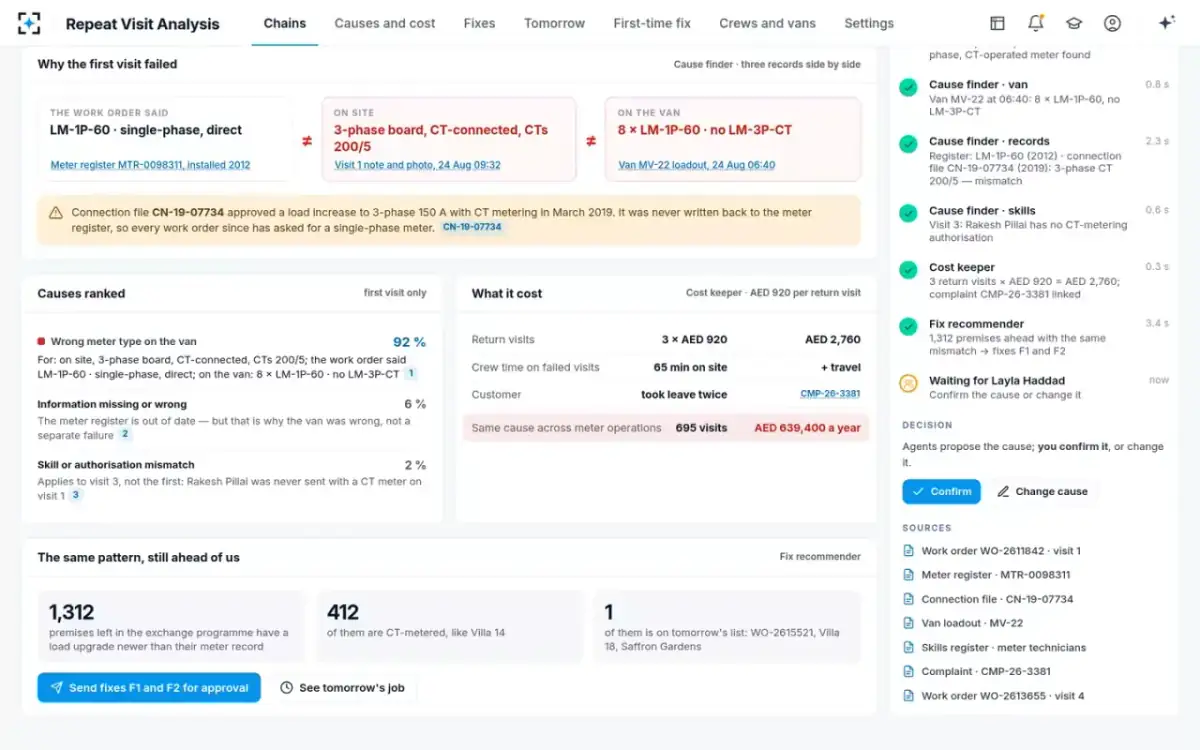Open the panel layout icon in the top bar
1200x750 pixels.
point(997,23)
